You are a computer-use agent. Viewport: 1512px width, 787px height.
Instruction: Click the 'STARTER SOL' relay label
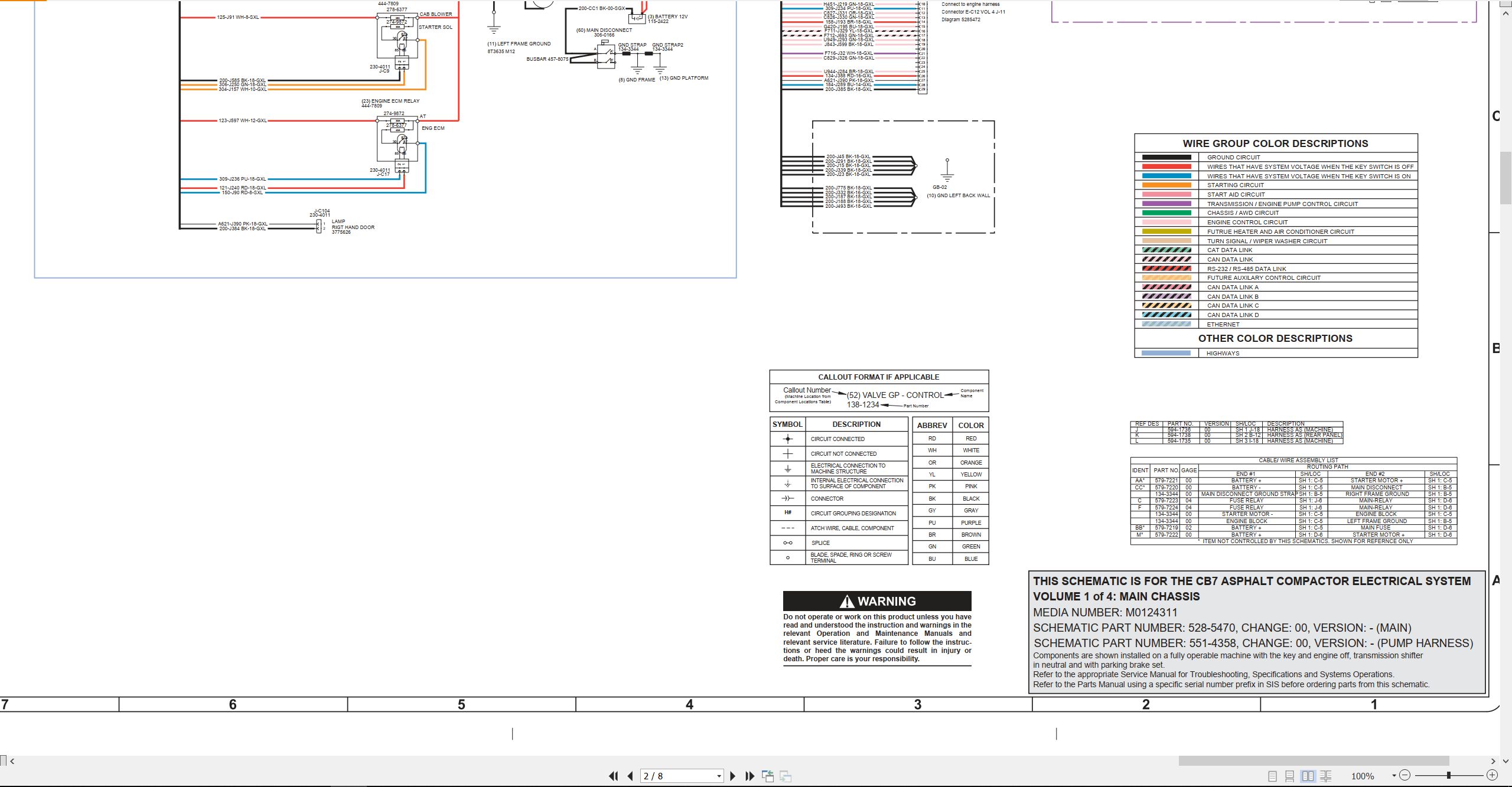435,27
